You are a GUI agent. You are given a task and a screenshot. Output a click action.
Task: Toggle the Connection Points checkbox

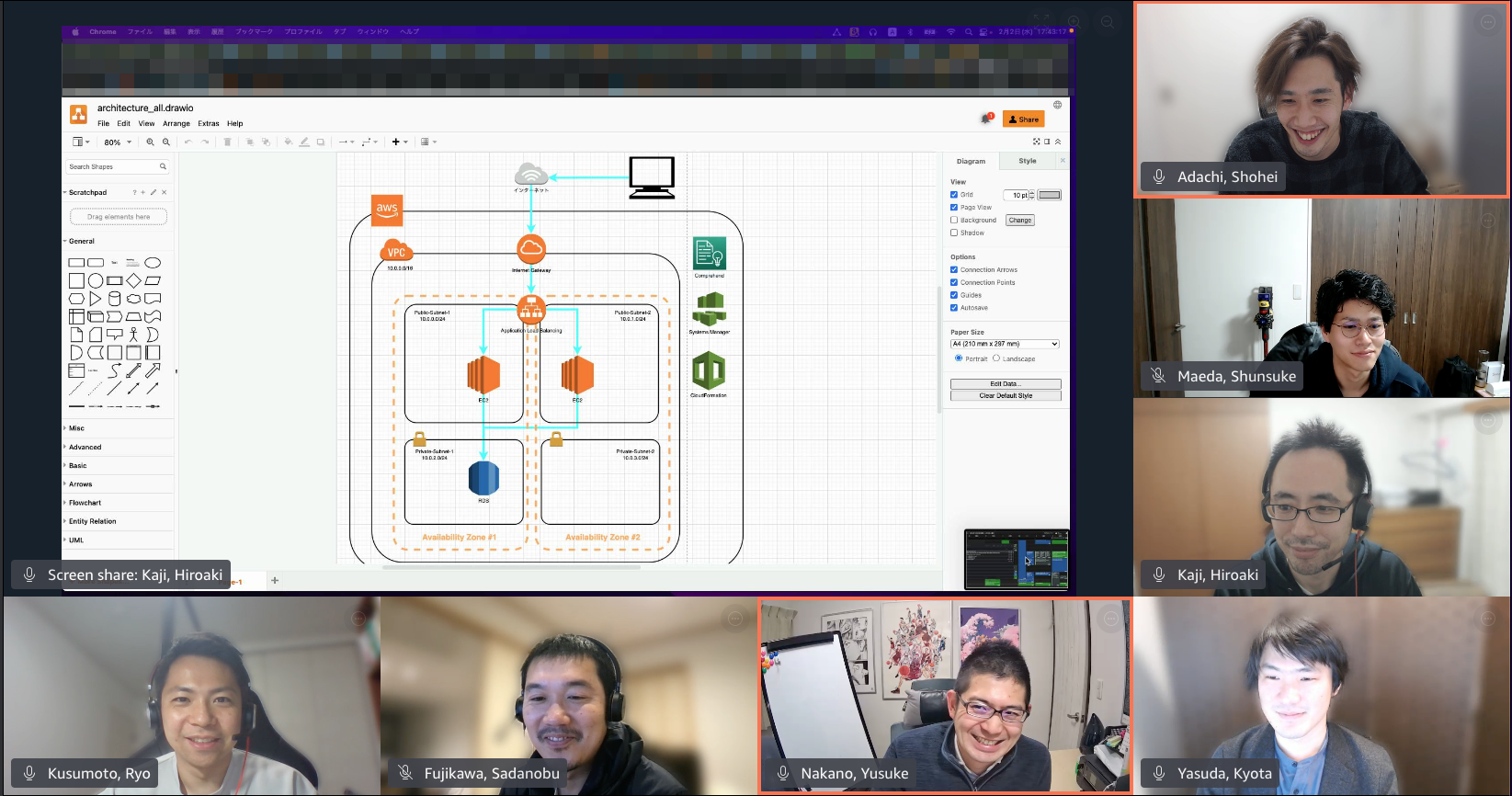[x=954, y=282]
